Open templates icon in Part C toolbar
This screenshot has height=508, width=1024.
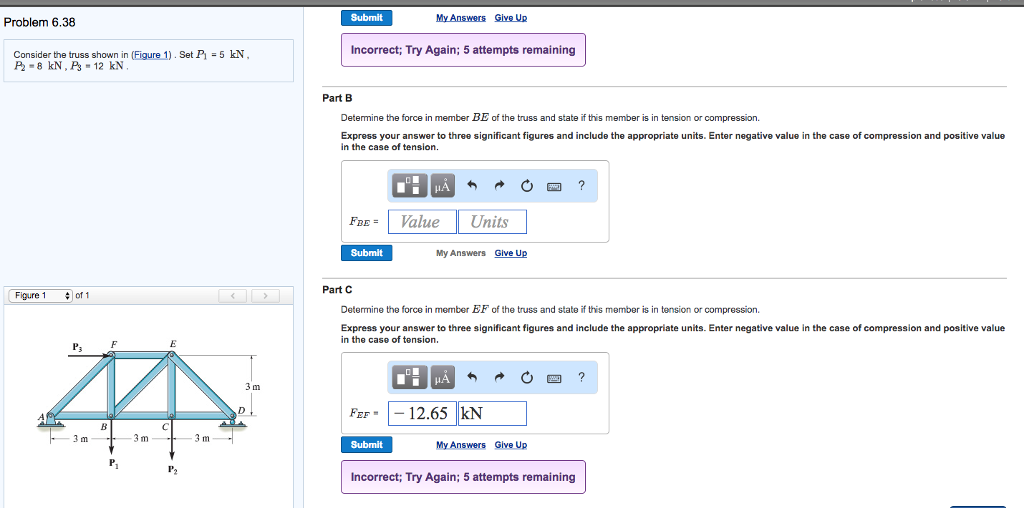[409, 377]
